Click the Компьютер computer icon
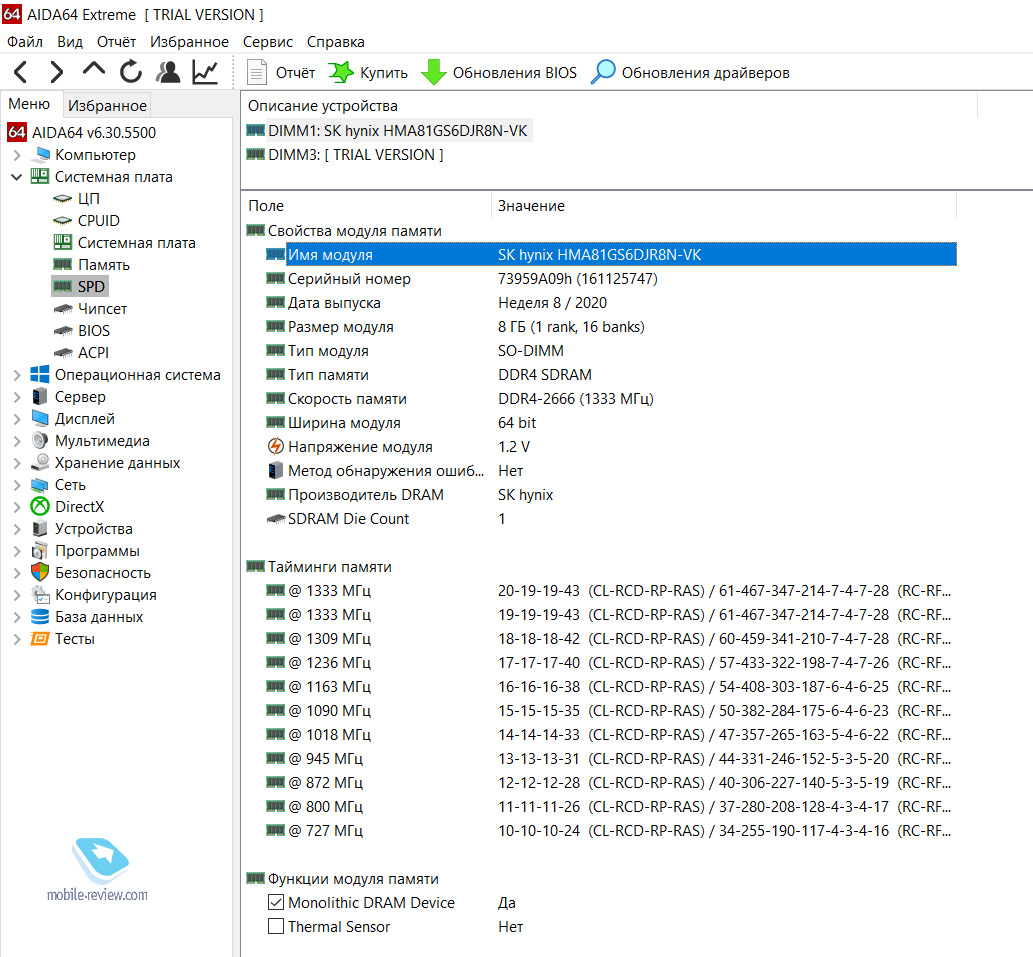Screen dimensions: 1033x957 (x=41, y=155)
